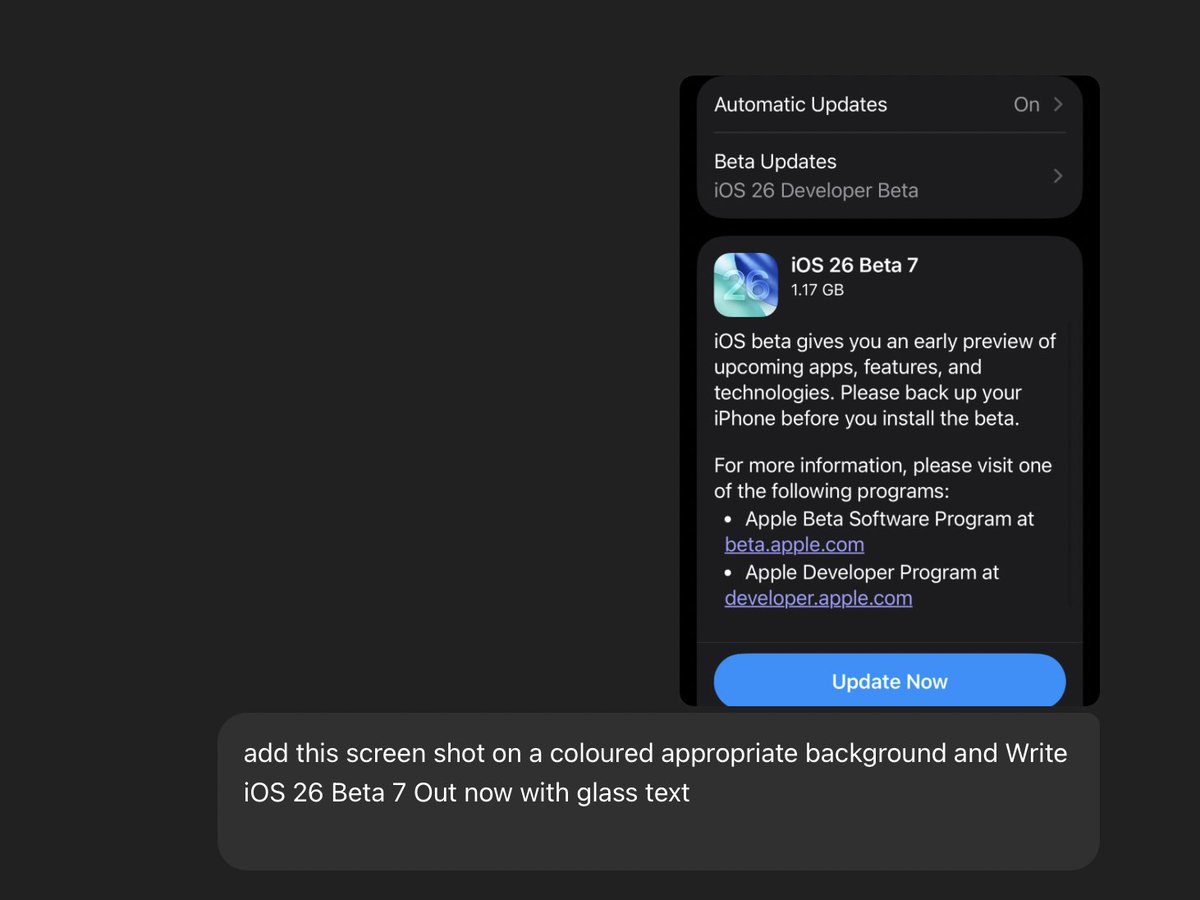Screen dimensions: 1200x900
Task: Open the developer.apple.com link
Action: click(818, 598)
